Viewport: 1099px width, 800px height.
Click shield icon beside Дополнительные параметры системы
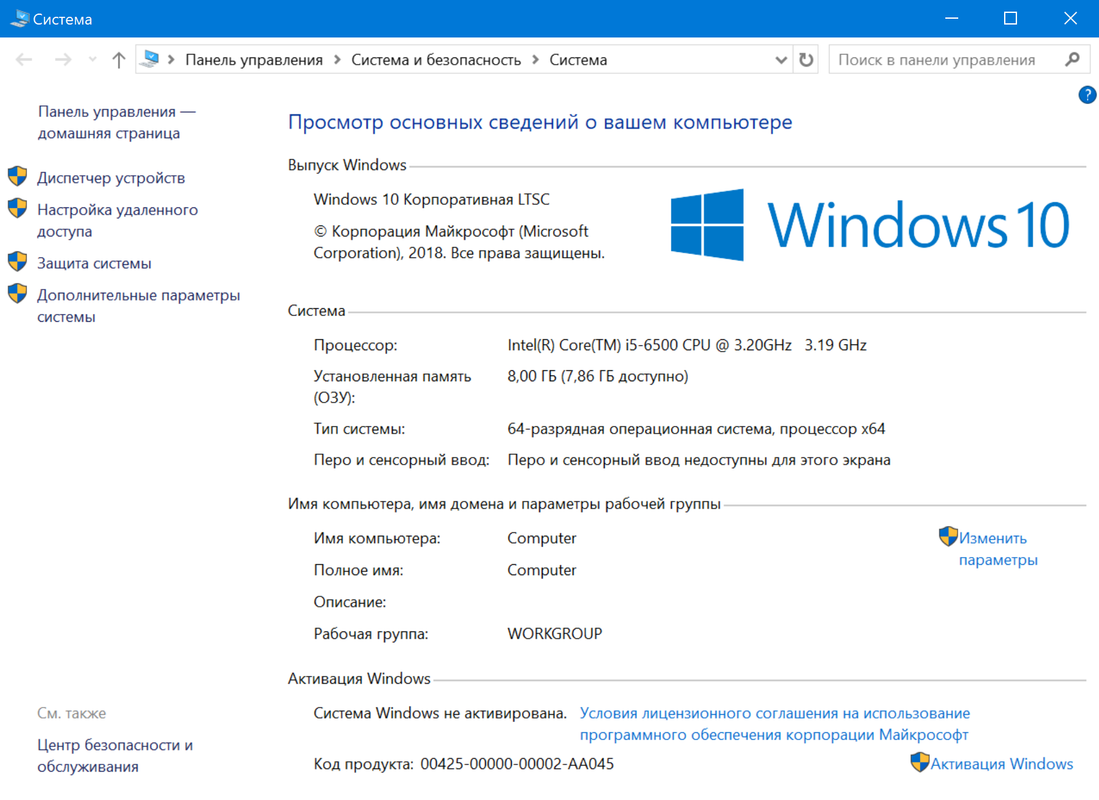pos(18,293)
